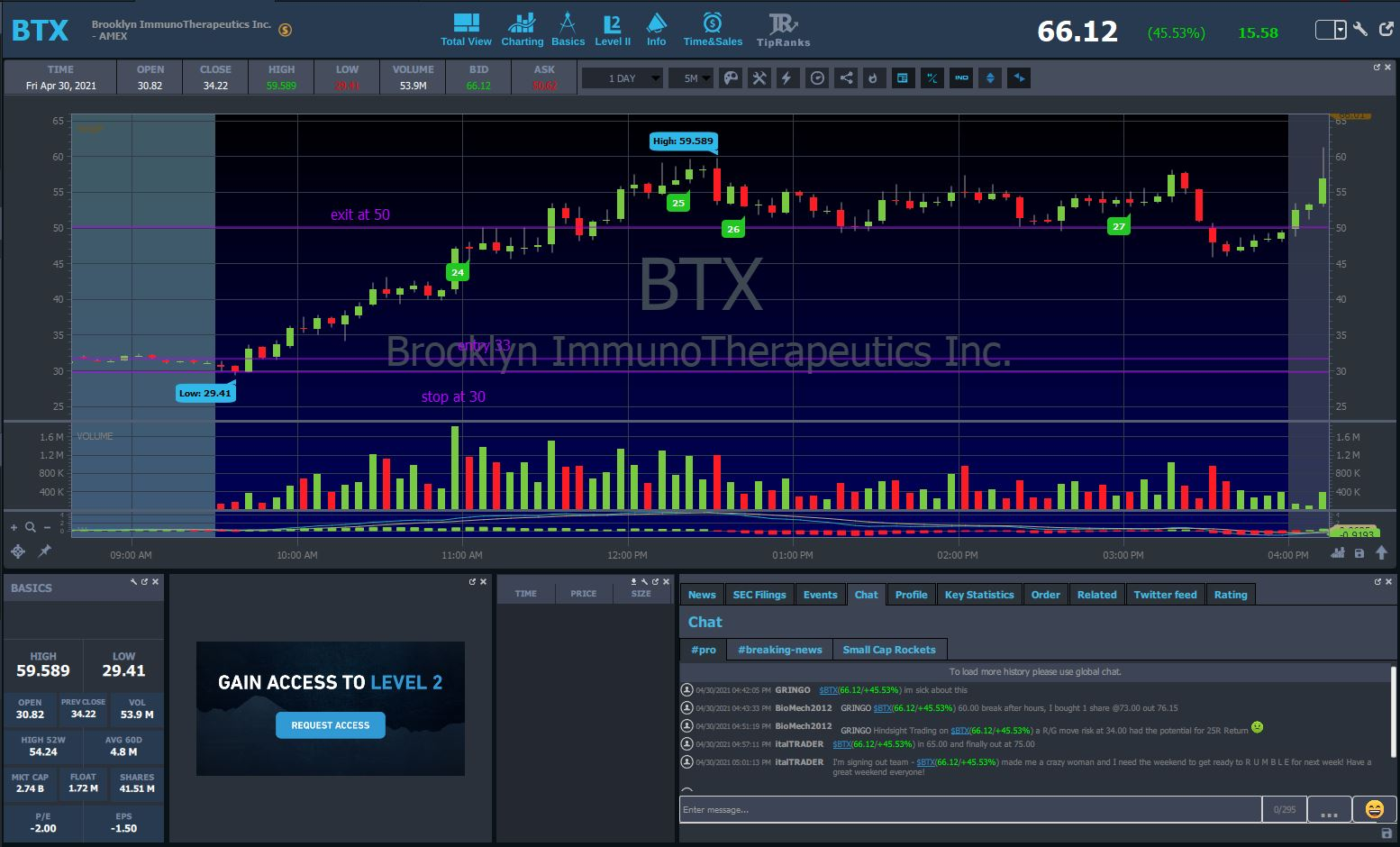Click the chat more options (...) button
Viewport: 1400px width, 847px height.
[x=1330, y=809]
